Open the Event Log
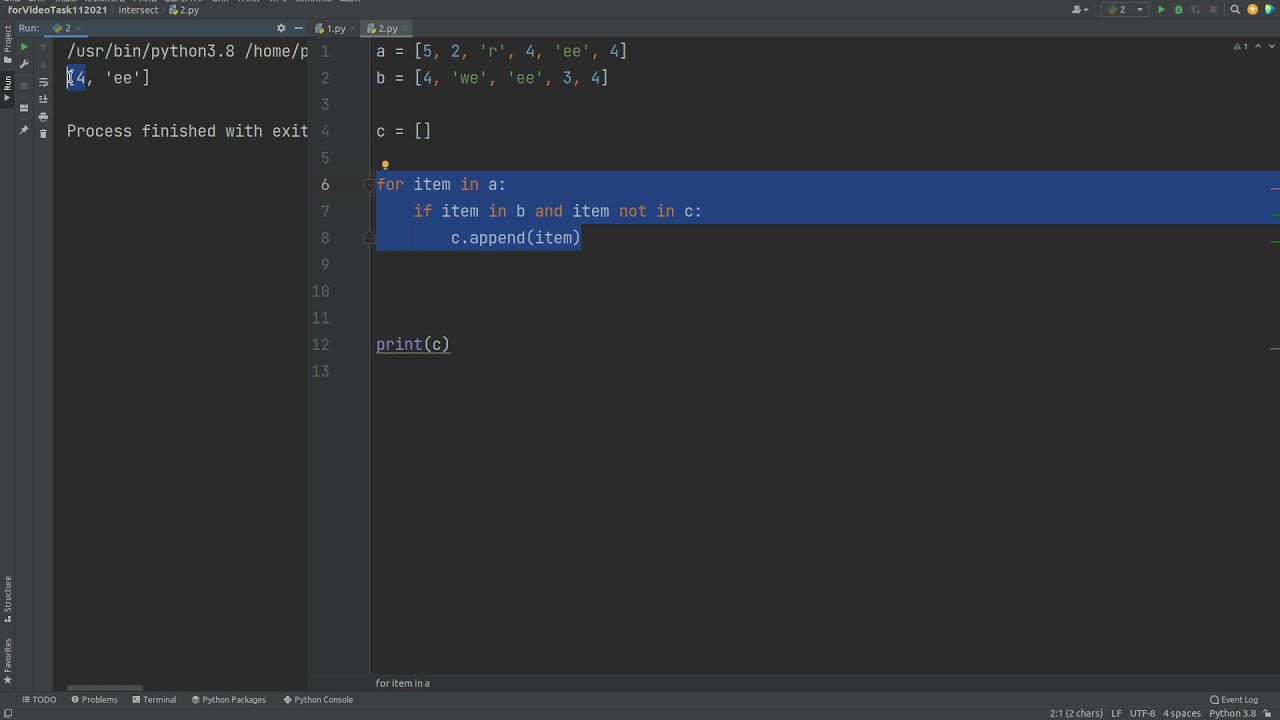The width and height of the screenshot is (1280, 720). click(x=1234, y=700)
